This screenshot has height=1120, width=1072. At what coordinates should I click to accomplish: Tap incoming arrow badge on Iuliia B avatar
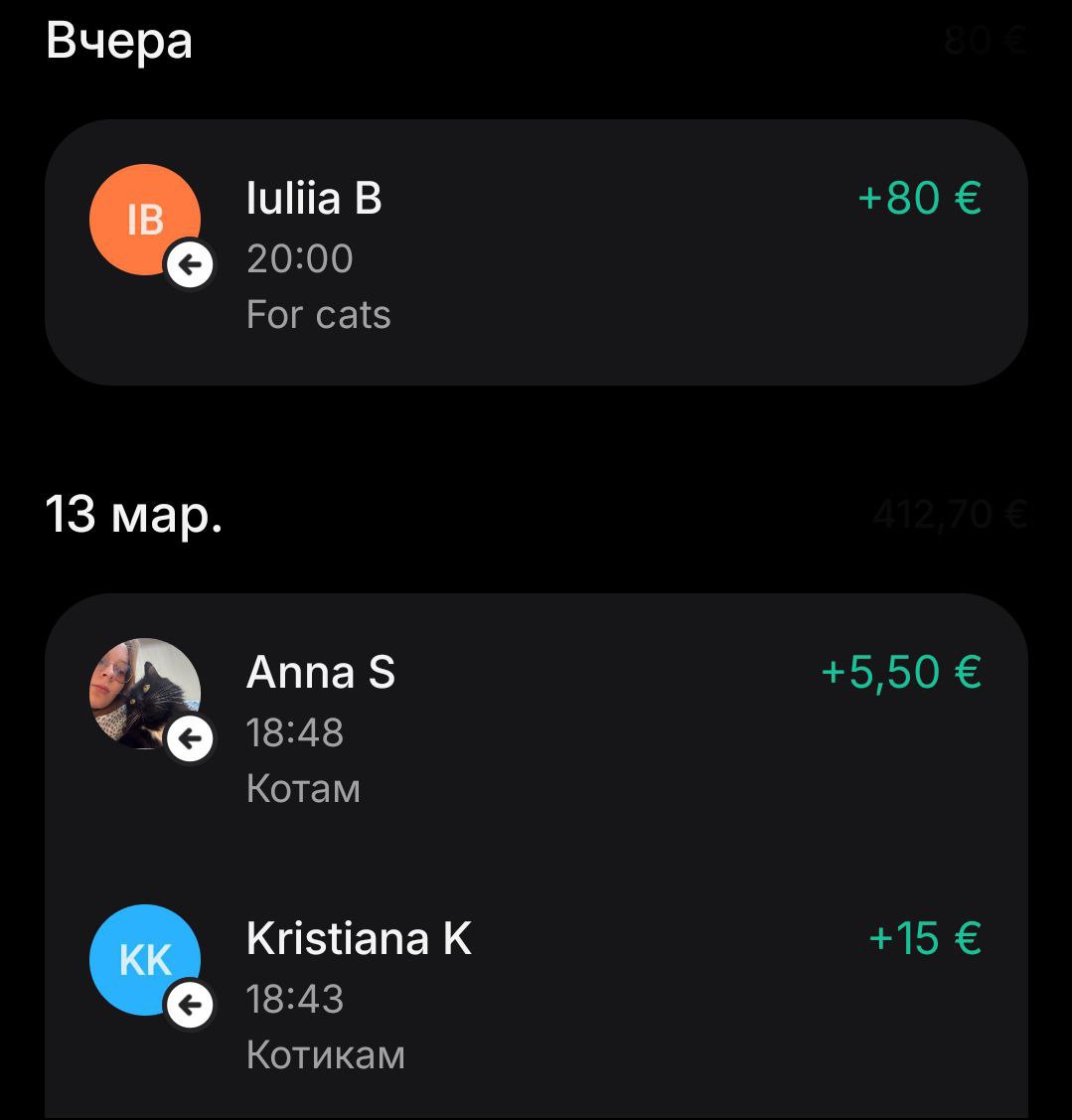[x=190, y=264]
